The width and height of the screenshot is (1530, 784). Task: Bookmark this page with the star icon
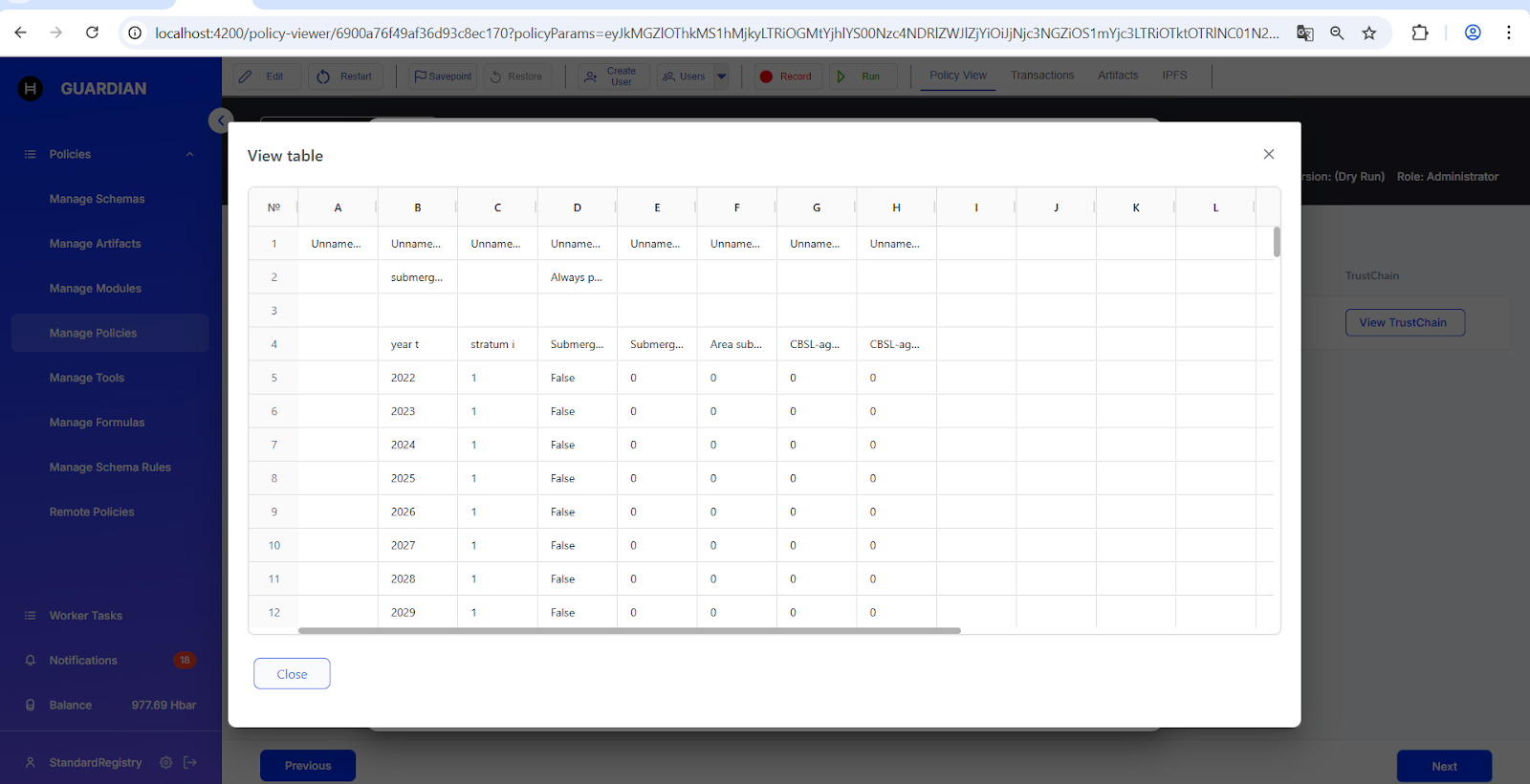pos(1369,33)
